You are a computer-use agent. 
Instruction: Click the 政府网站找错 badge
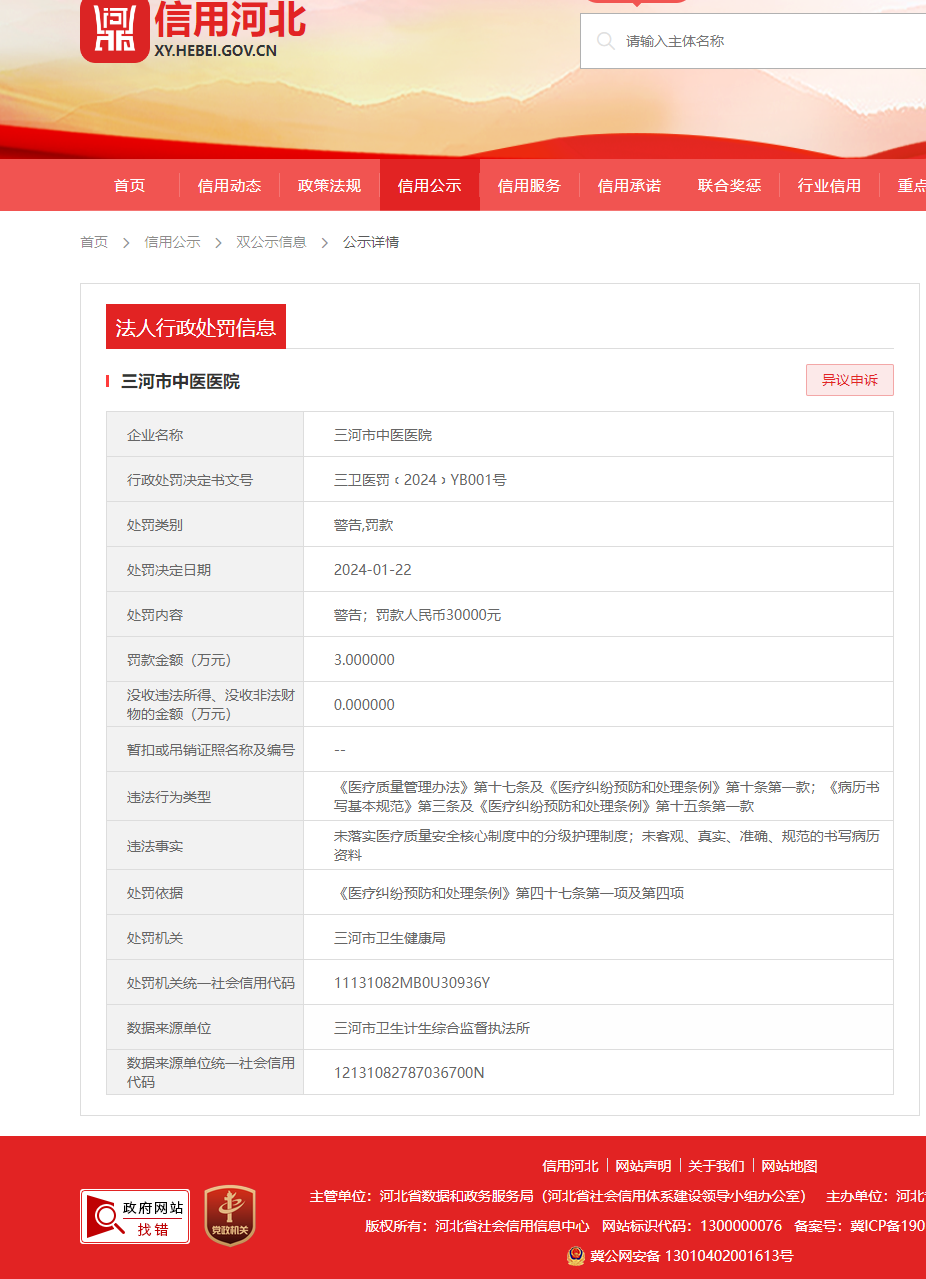coord(135,1216)
